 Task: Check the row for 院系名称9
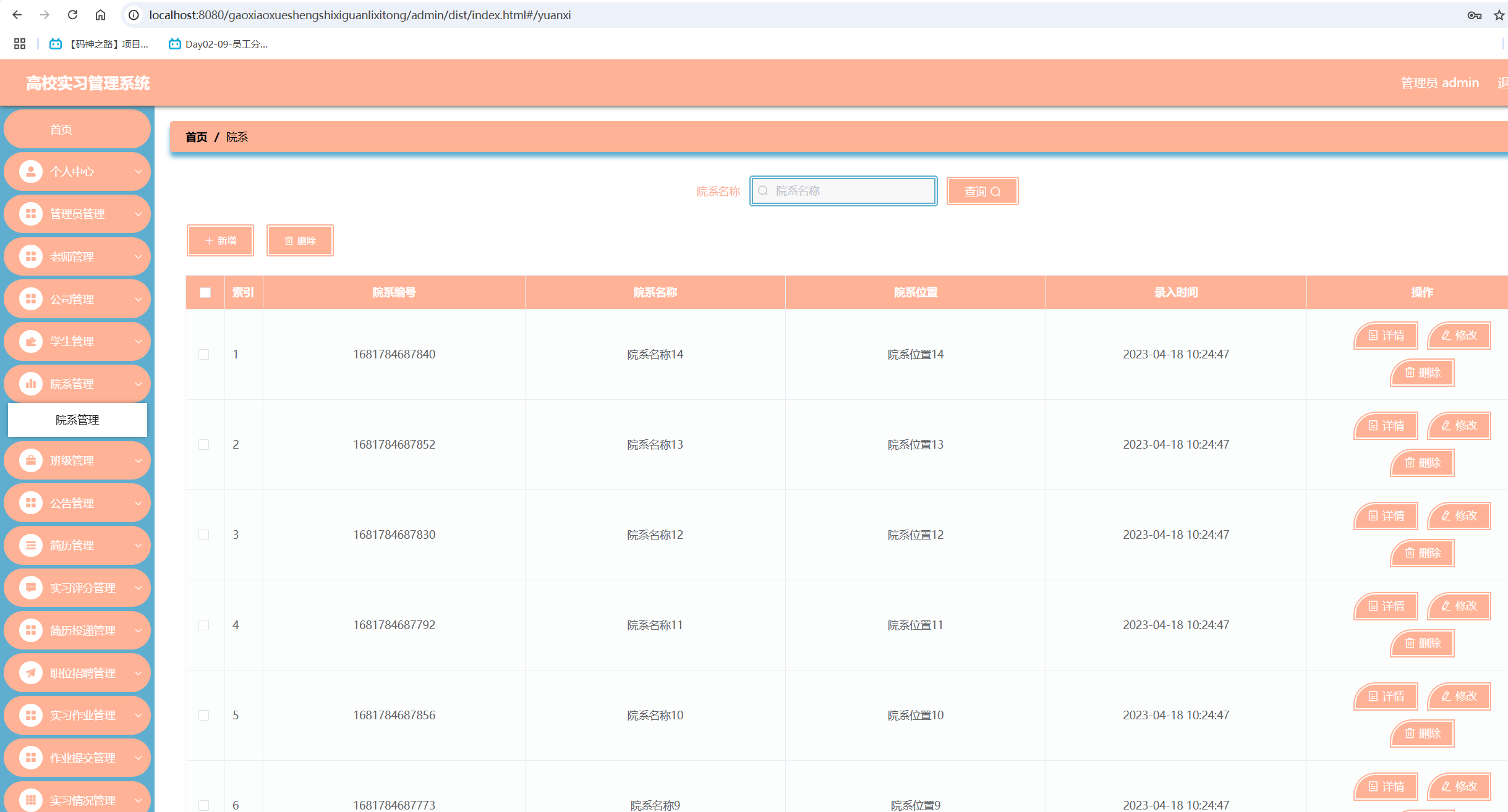pos(203,805)
